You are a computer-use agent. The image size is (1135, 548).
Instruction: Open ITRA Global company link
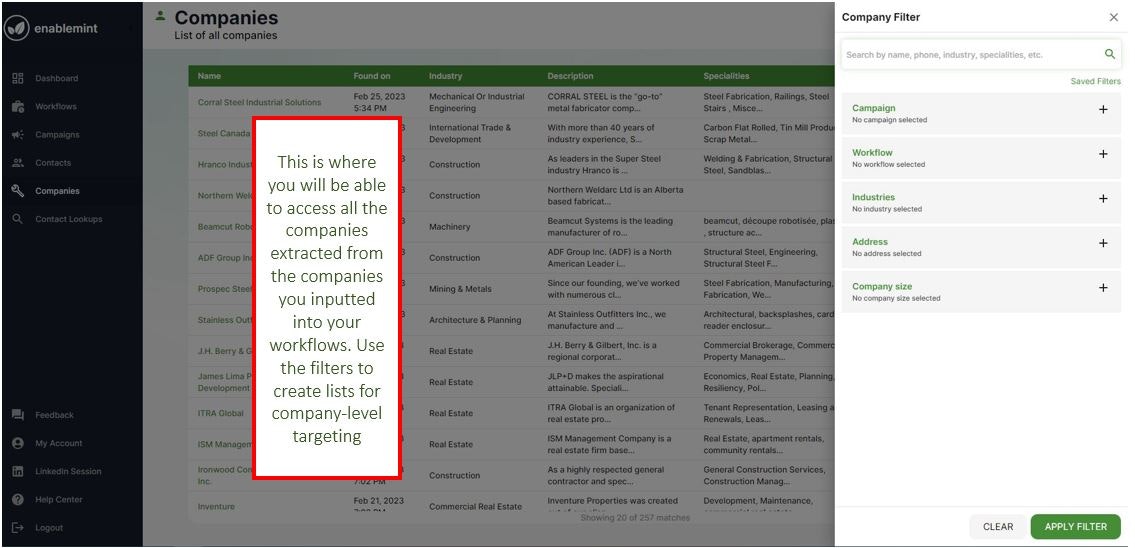[221, 413]
